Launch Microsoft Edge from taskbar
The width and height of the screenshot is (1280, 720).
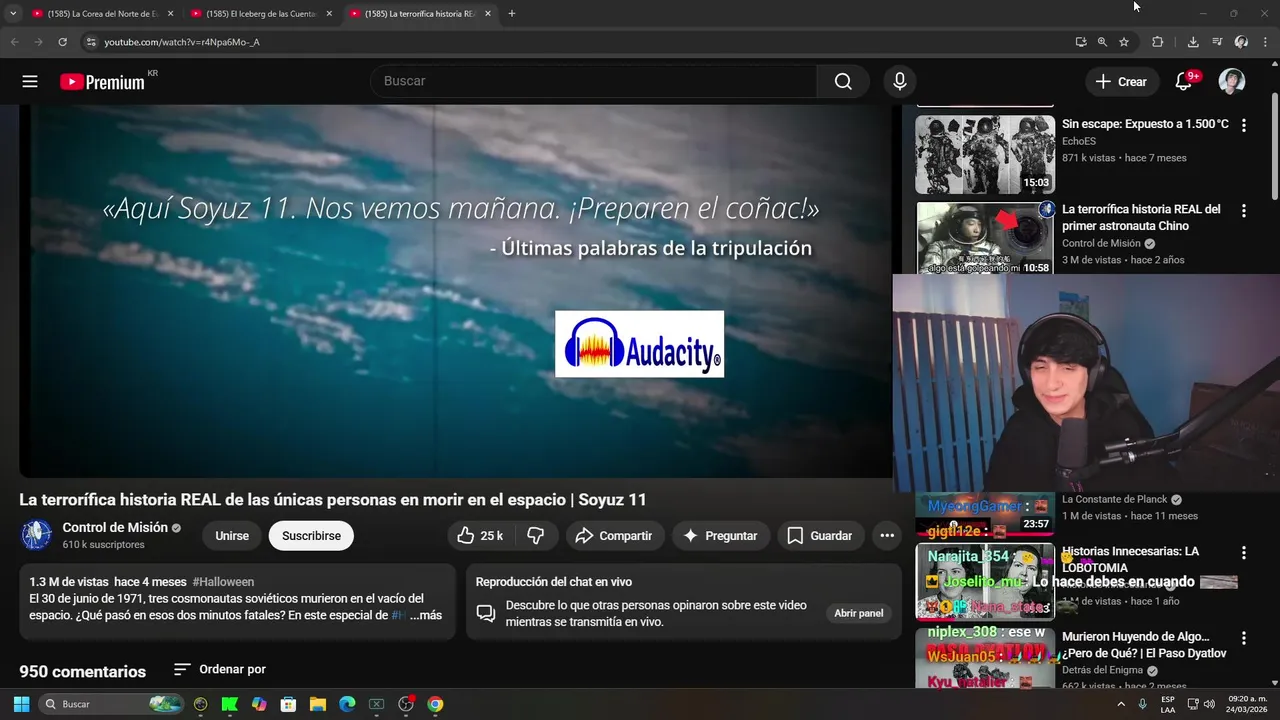347,704
